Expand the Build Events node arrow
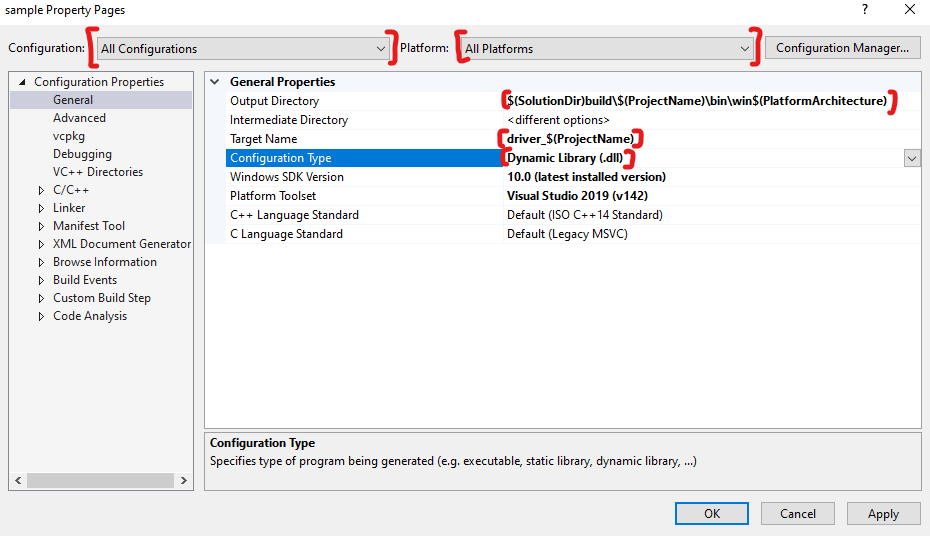The height and width of the screenshot is (536, 930). pos(41,280)
